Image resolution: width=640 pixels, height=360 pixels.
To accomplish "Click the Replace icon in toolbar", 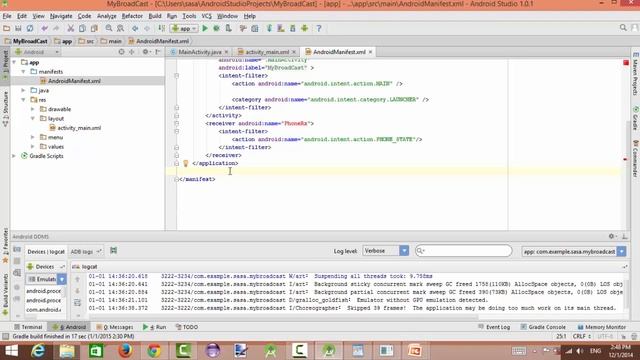I will point(120,28).
